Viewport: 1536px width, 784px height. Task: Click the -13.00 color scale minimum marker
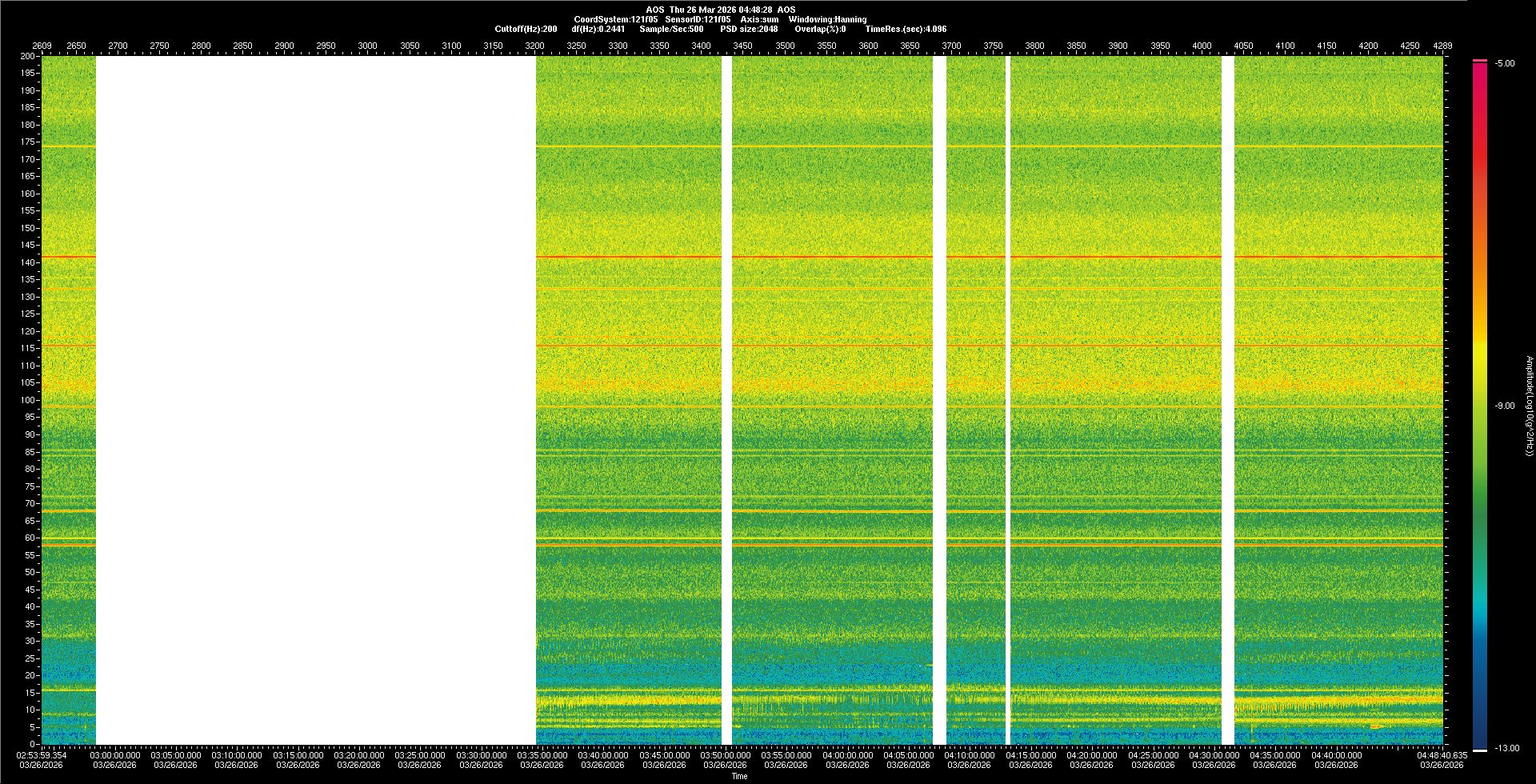(x=1506, y=748)
